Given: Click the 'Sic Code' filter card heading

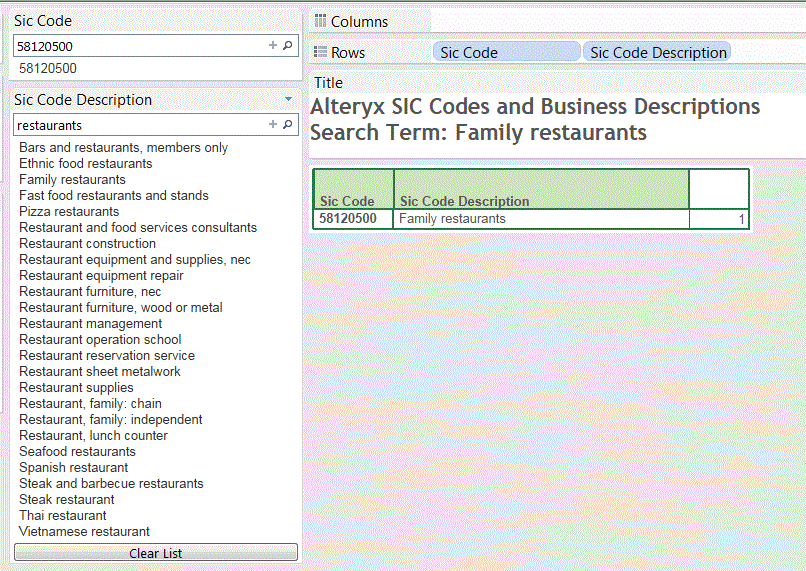Looking at the screenshot, I should (43, 21).
